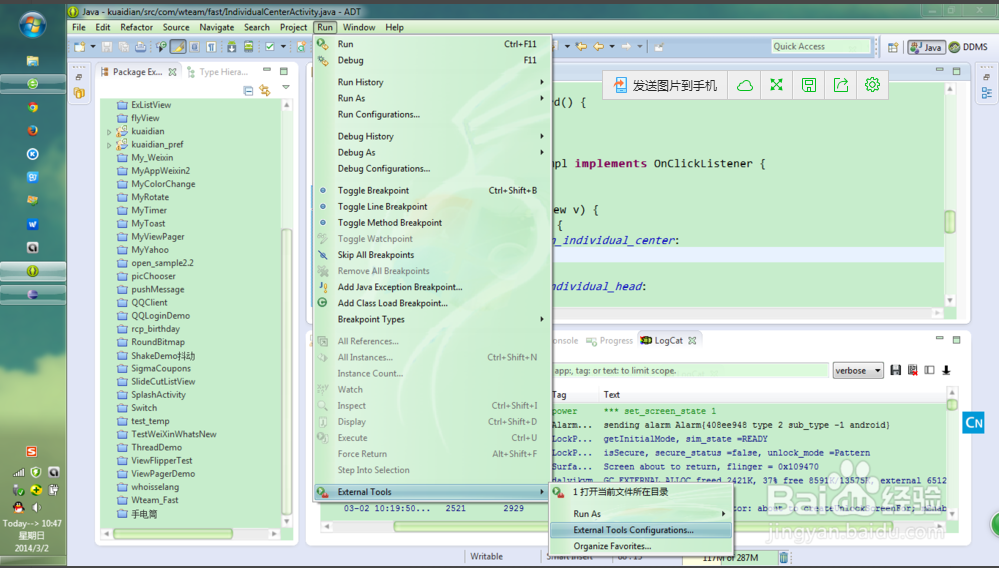The width and height of the screenshot is (999, 568).
Task: Toggle Block Selection Mode icon
Action: click(x=195, y=46)
